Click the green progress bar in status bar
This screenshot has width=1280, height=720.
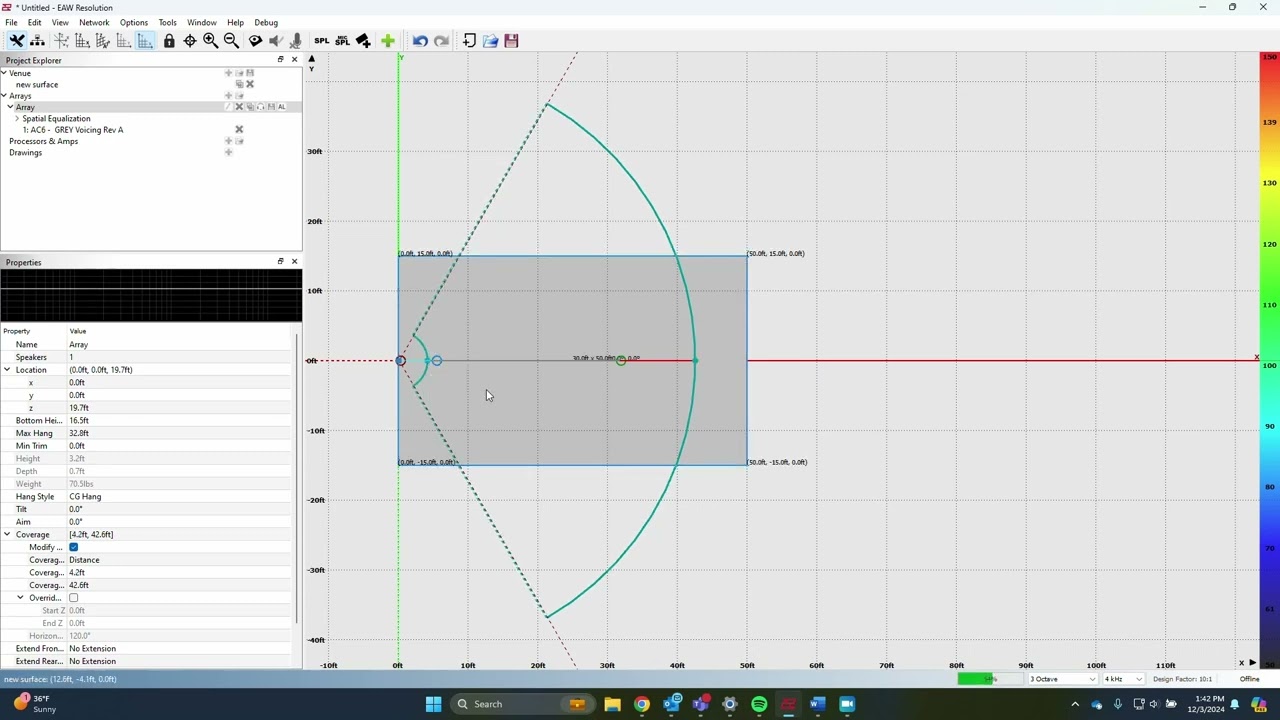(x=989, y=679)
